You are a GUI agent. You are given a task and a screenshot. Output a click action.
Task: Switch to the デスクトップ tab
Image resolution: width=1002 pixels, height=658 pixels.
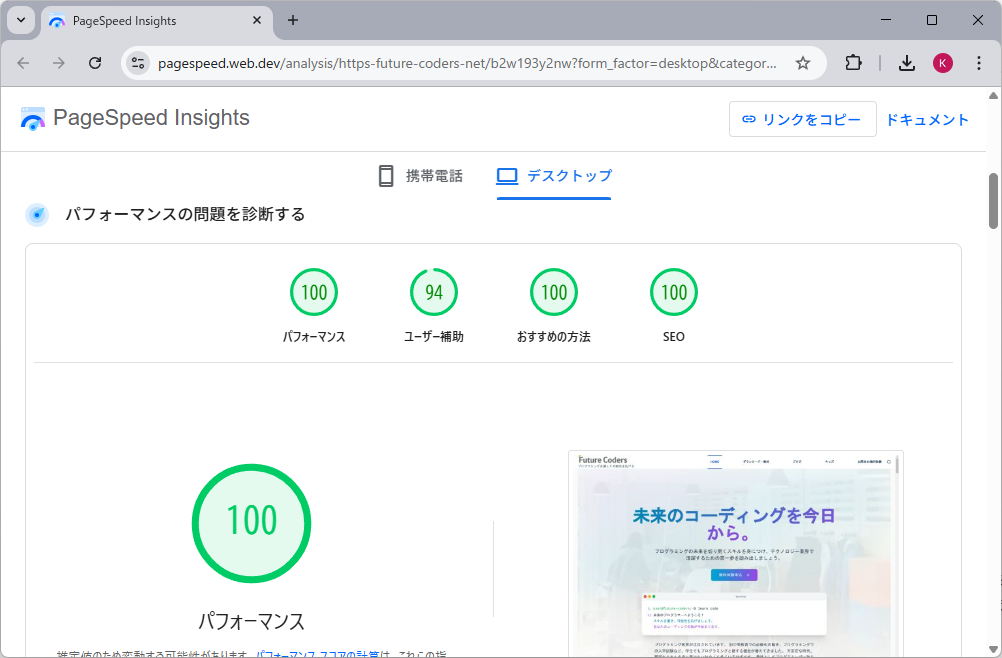[x=554, y=176]
